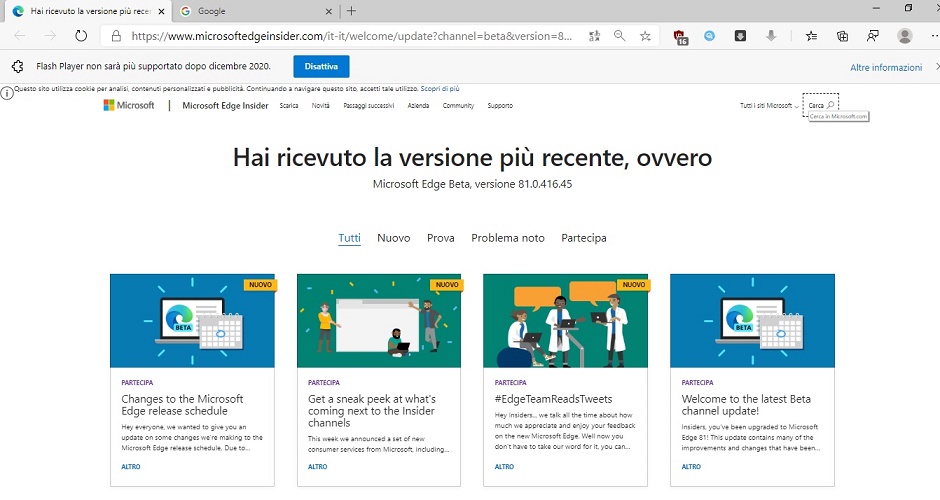
Task: Go back to previous page
Action: click(x=20, y=36)
